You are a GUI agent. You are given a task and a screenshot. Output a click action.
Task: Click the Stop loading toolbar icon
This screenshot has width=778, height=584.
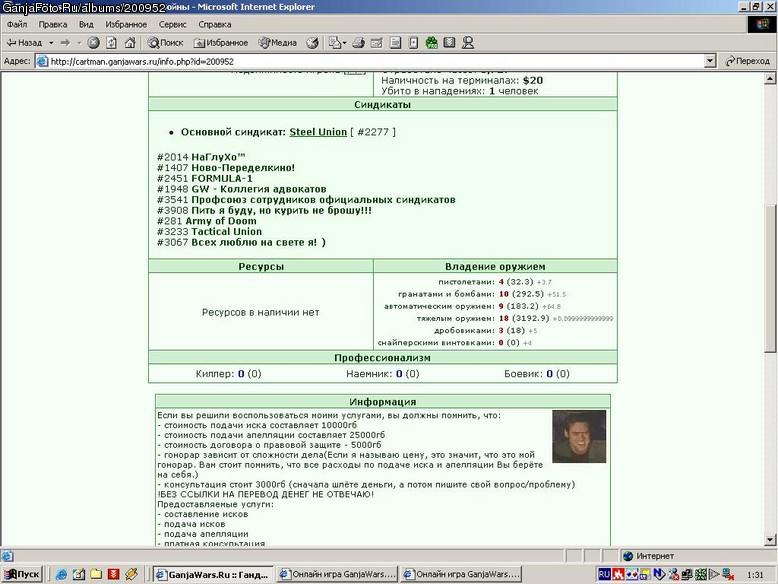click(x=93, y=43)
